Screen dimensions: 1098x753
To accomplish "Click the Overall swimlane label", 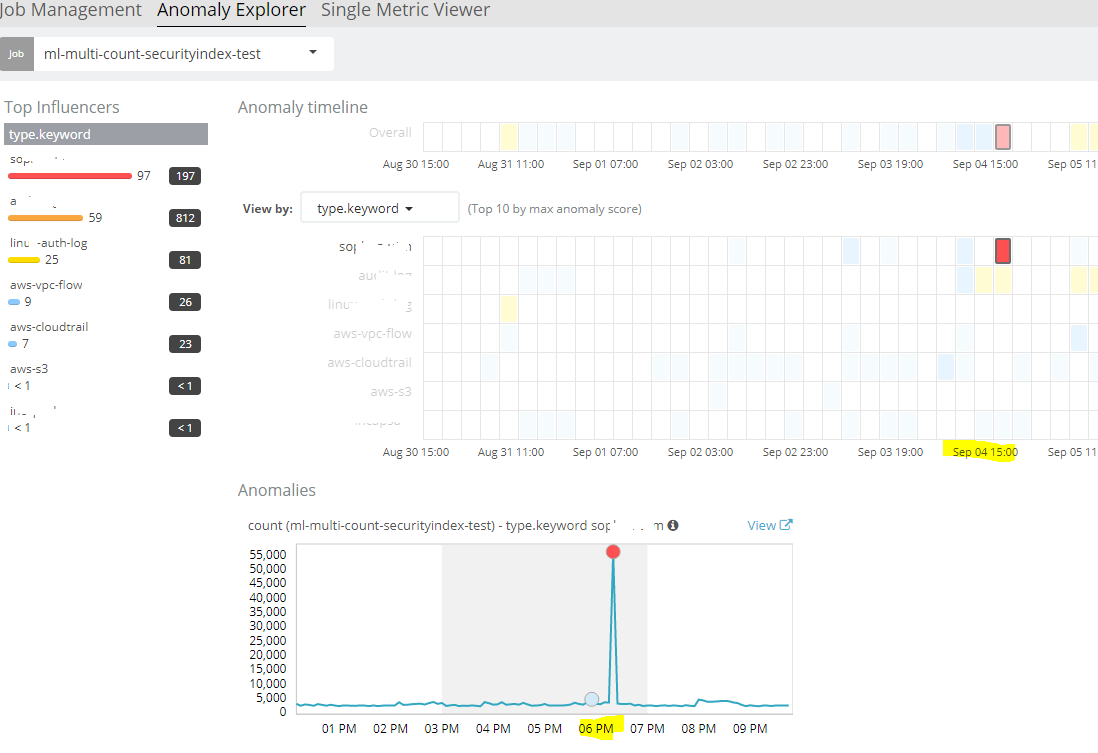I will coord(390,132).
